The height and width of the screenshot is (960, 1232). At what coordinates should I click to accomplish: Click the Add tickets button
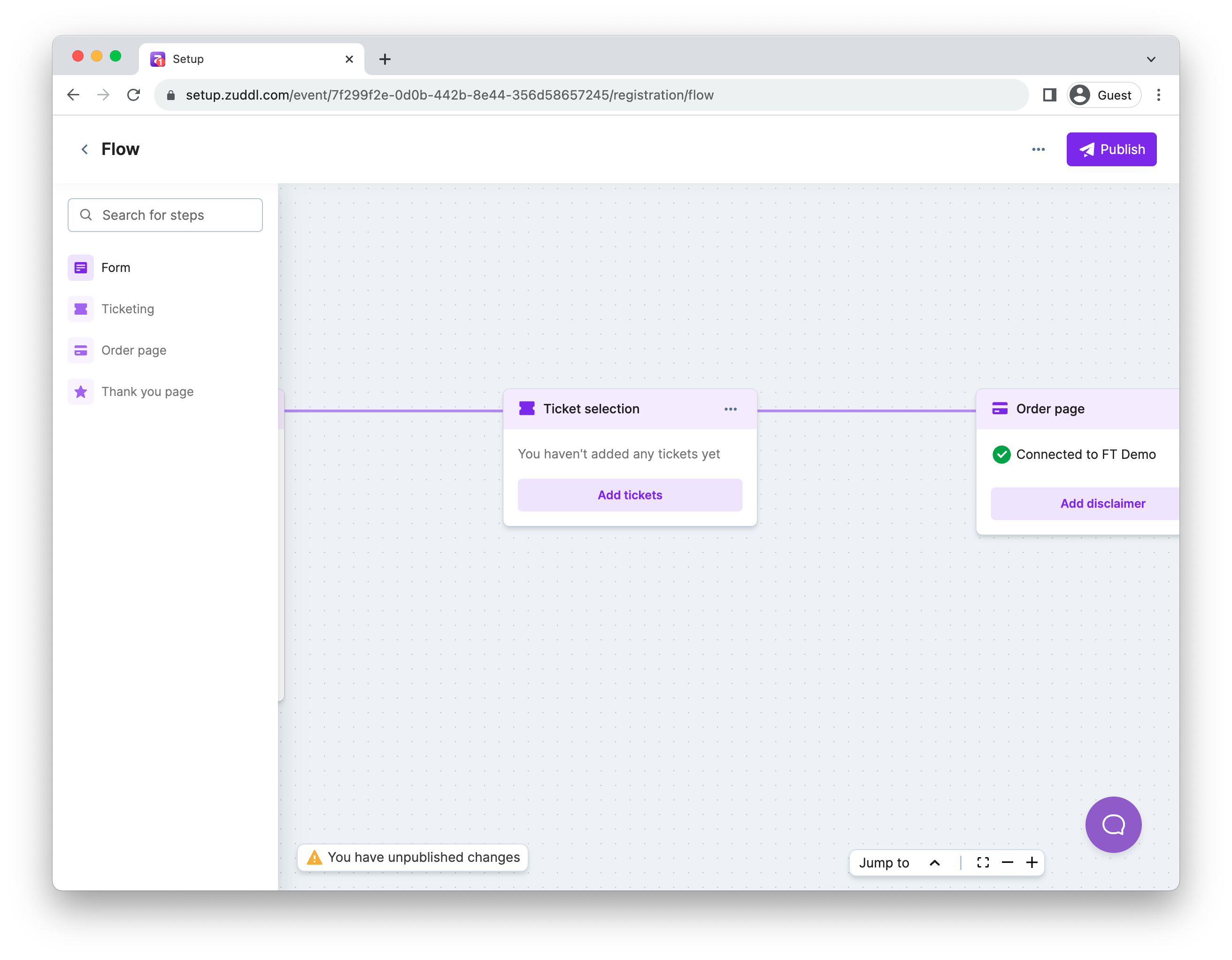[x=630, y=495]
